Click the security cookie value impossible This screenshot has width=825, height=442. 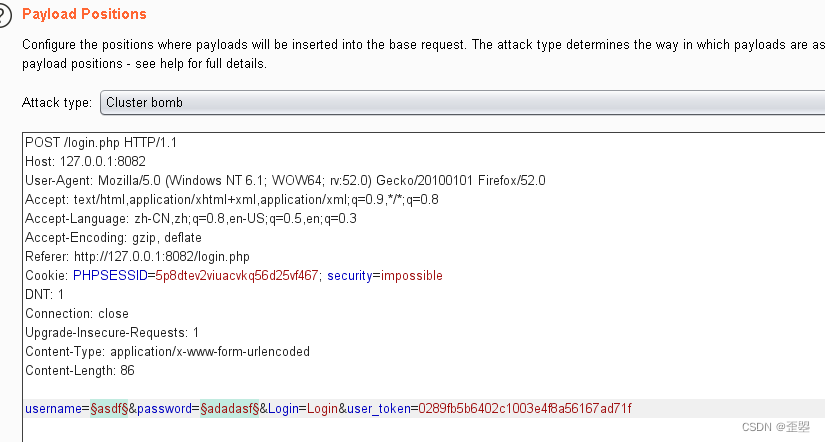coord(411,275)
